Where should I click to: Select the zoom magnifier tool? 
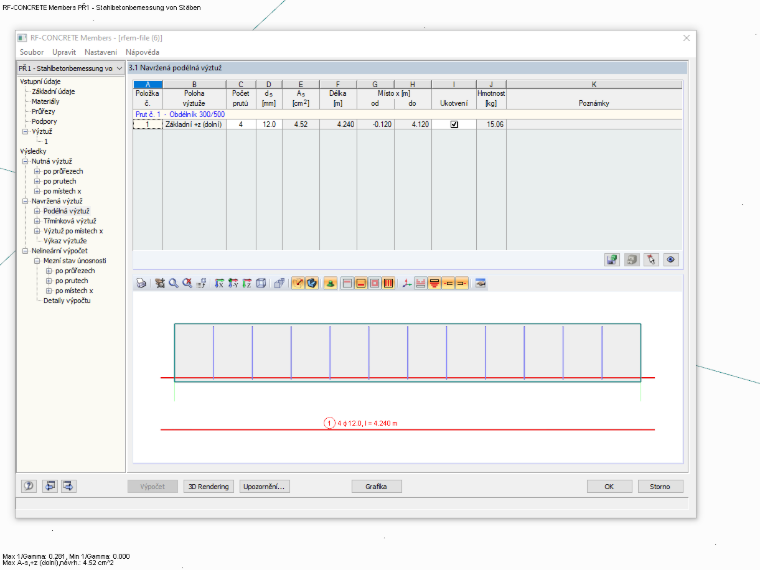[x=173, y=284]
